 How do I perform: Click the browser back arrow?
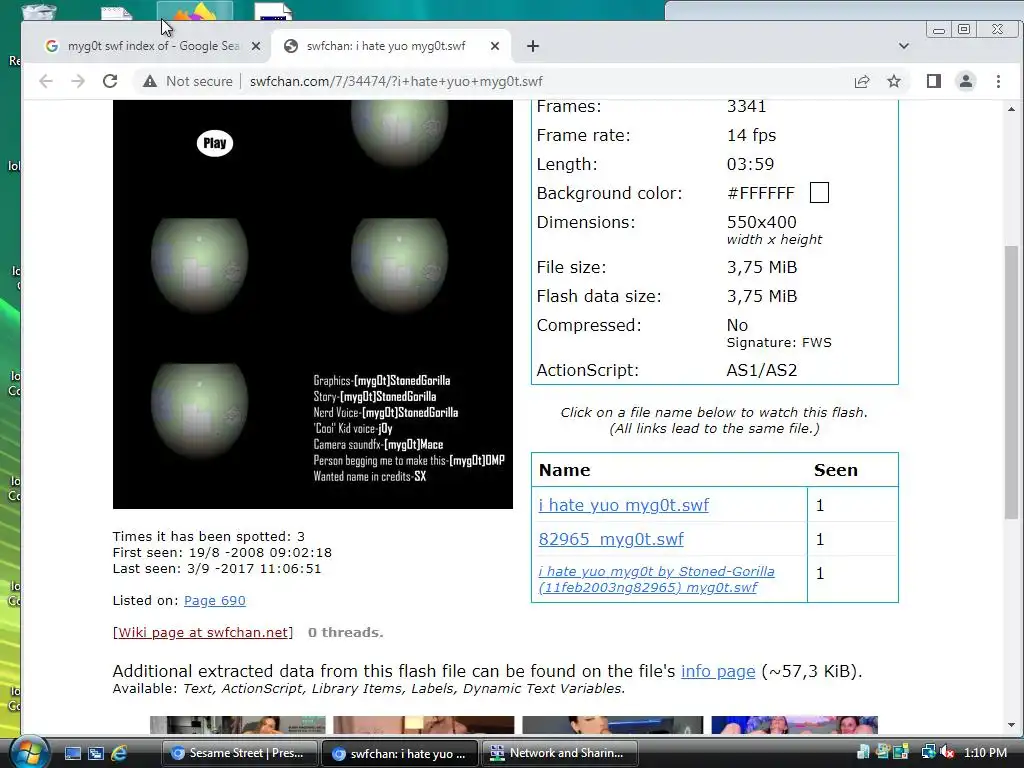[46, 81]
